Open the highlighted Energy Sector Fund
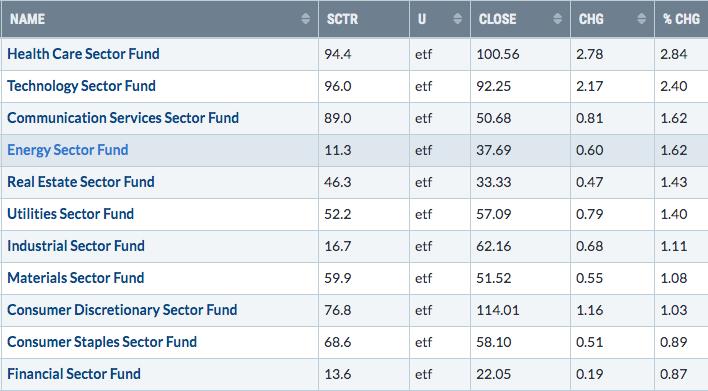 coord(68,150)
